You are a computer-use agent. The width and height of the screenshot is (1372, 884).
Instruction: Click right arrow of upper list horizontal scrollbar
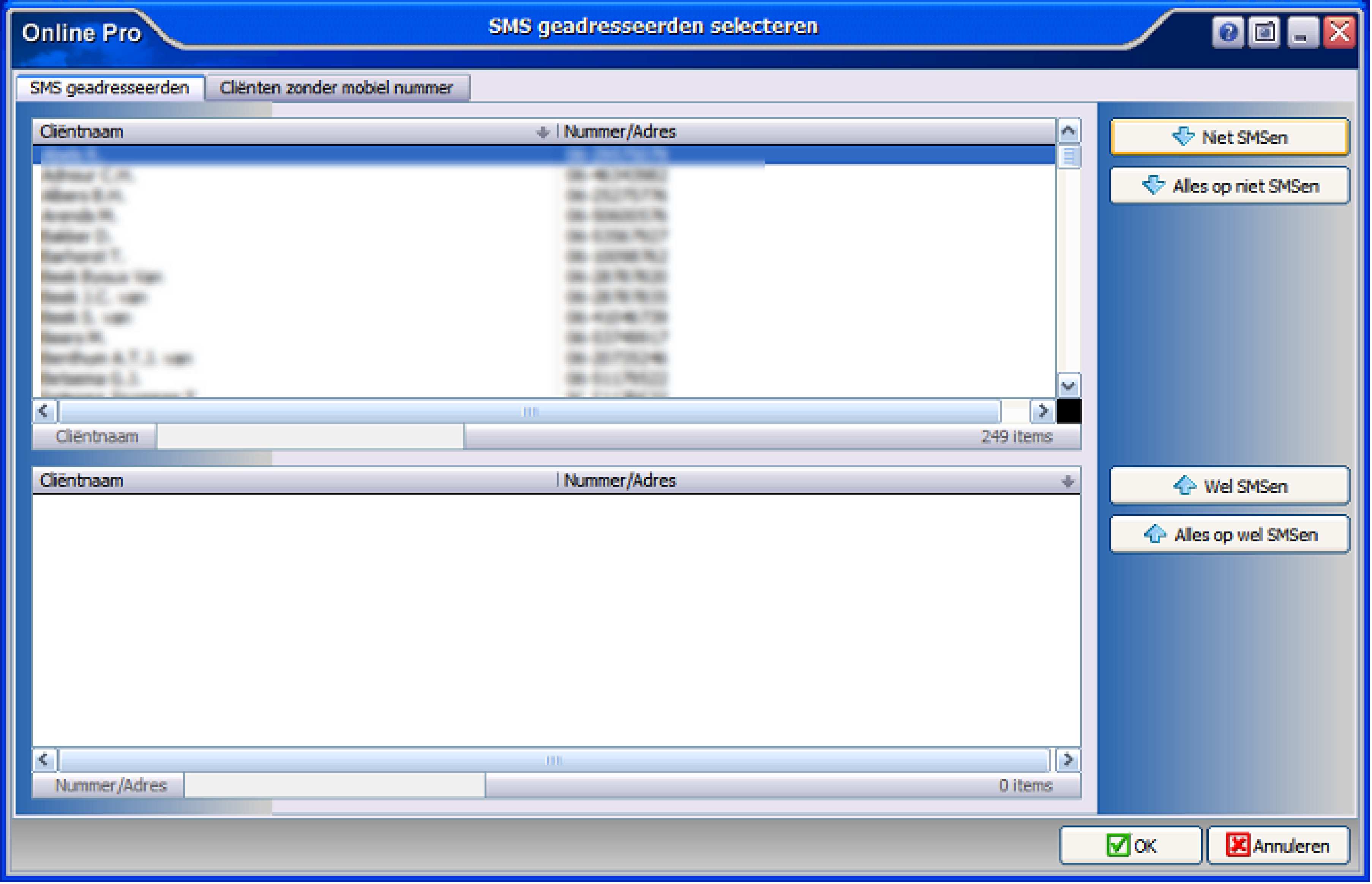pyautogui.click(x=1043, y=411)
